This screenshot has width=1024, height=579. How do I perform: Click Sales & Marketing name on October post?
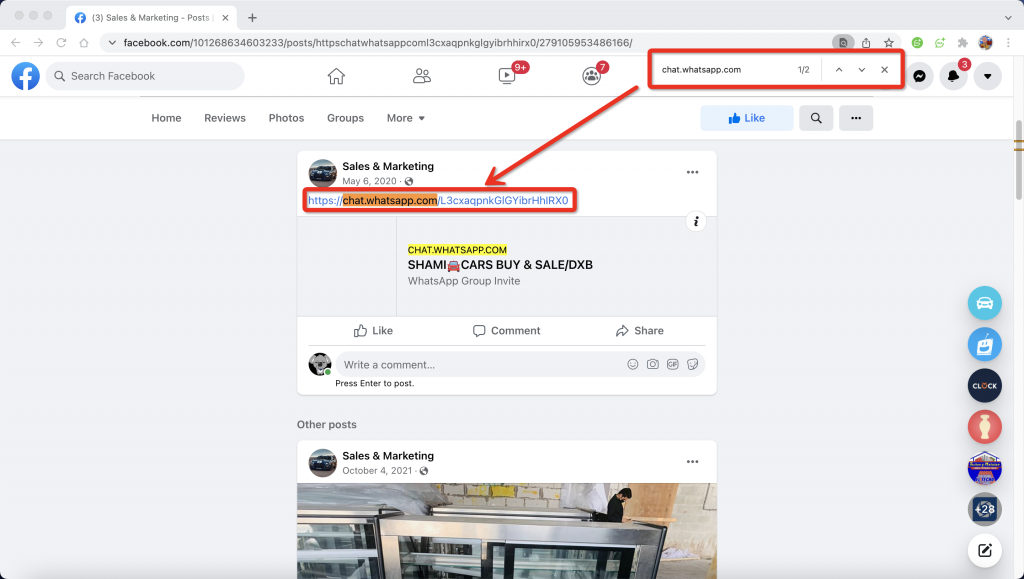[x=388, y=456]
